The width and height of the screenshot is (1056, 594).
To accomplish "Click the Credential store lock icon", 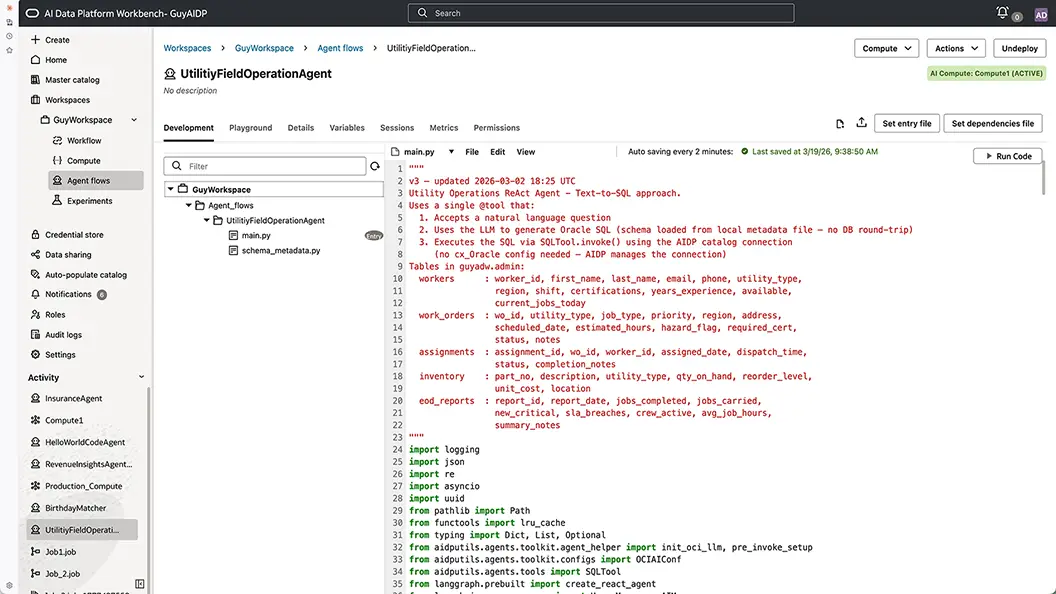I will click(x=36, y=234).
